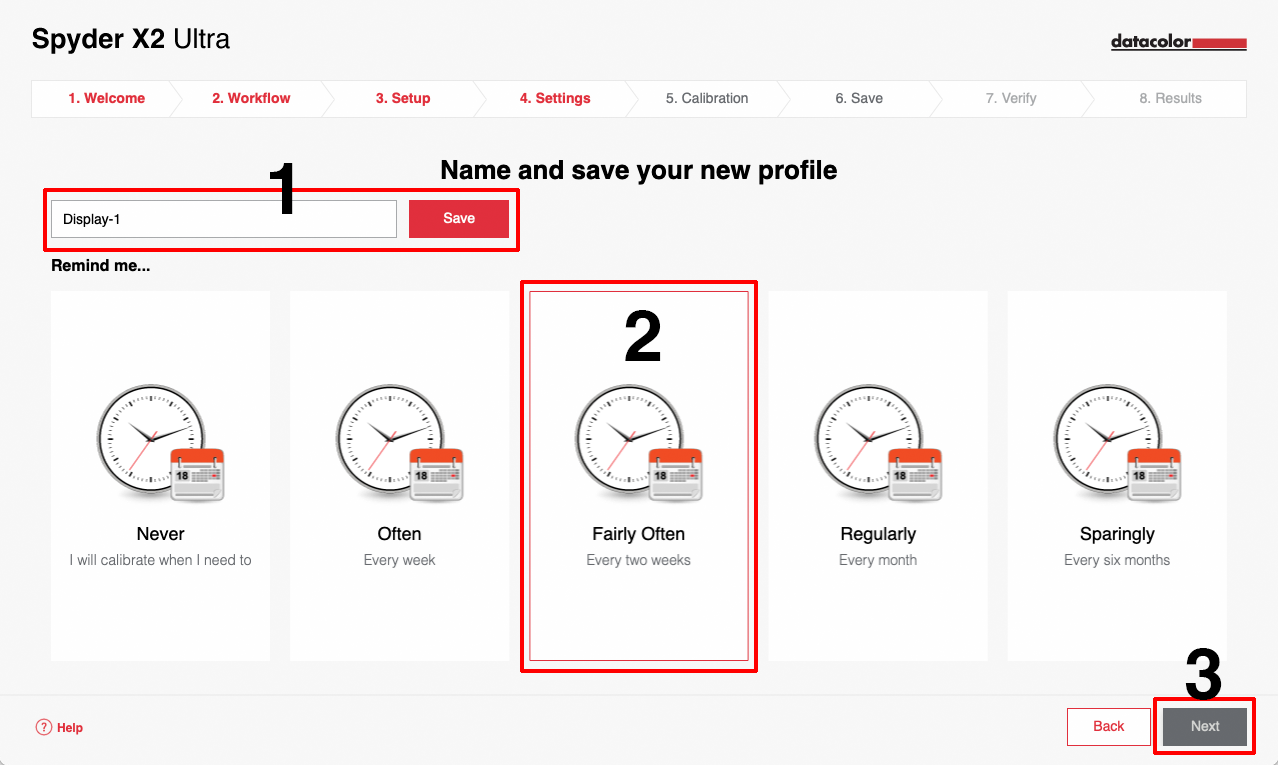Image resolution: width=1278 pixels, height=765 pixels.
Task: Click the text 'Every month'
Action: click(878, 560)
